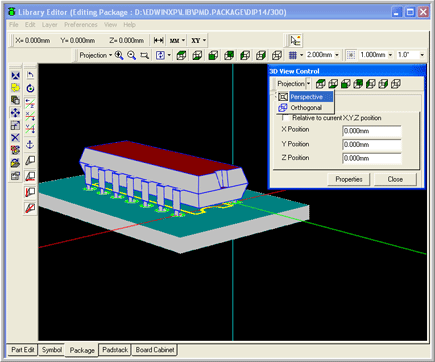
Task: Click Close in 3D View Control
Action: (395, 179)
